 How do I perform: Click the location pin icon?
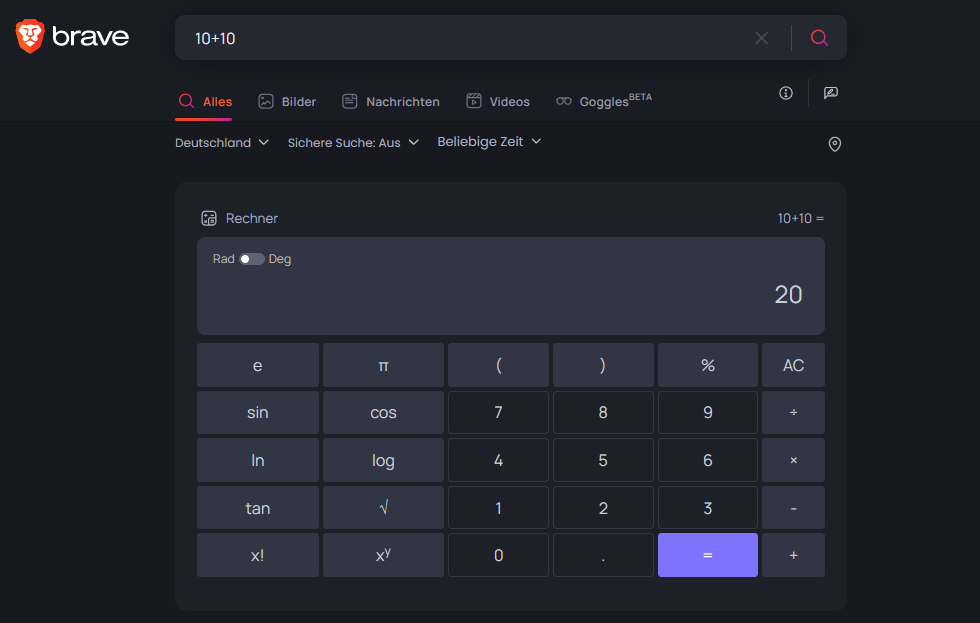[834, 144]
